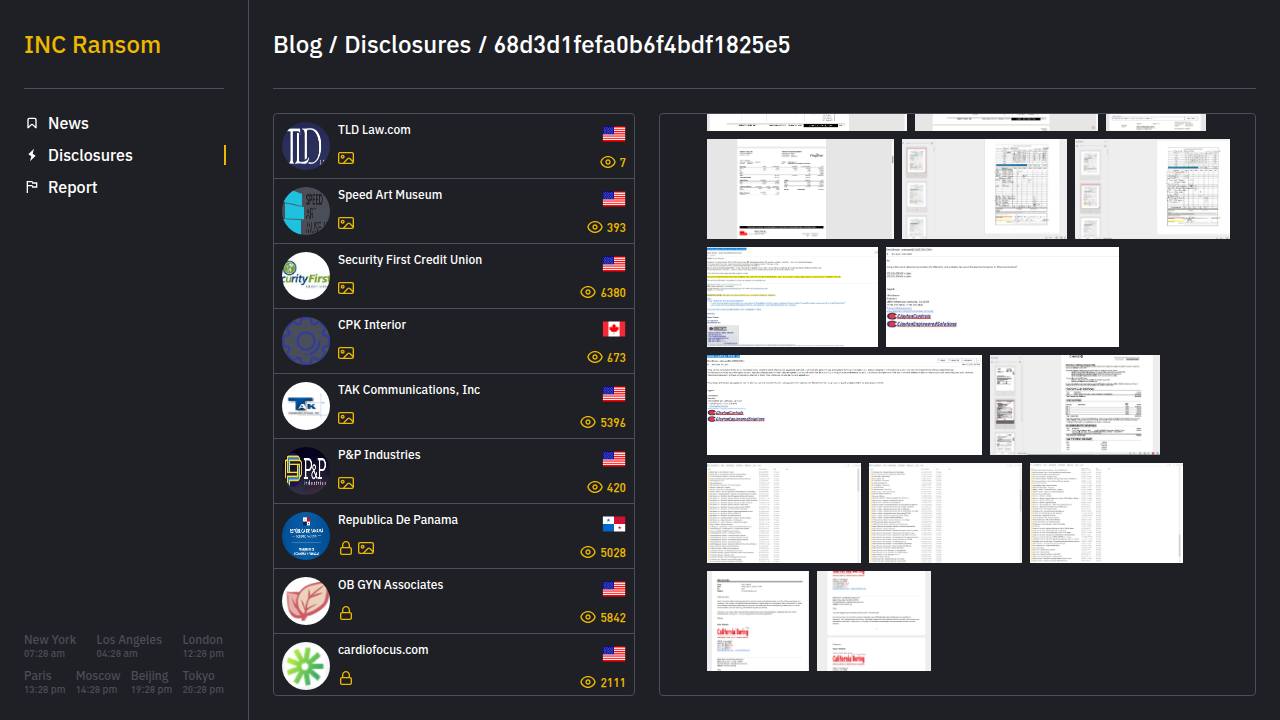
Task: Click the Panama flag on Republica De Panama
Action: point(613,524)
